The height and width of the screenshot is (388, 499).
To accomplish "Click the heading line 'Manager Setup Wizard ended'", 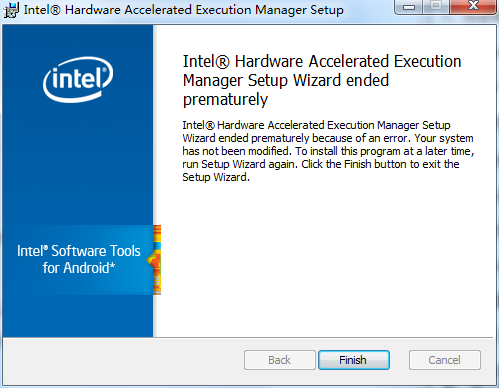I will [286, 80].
